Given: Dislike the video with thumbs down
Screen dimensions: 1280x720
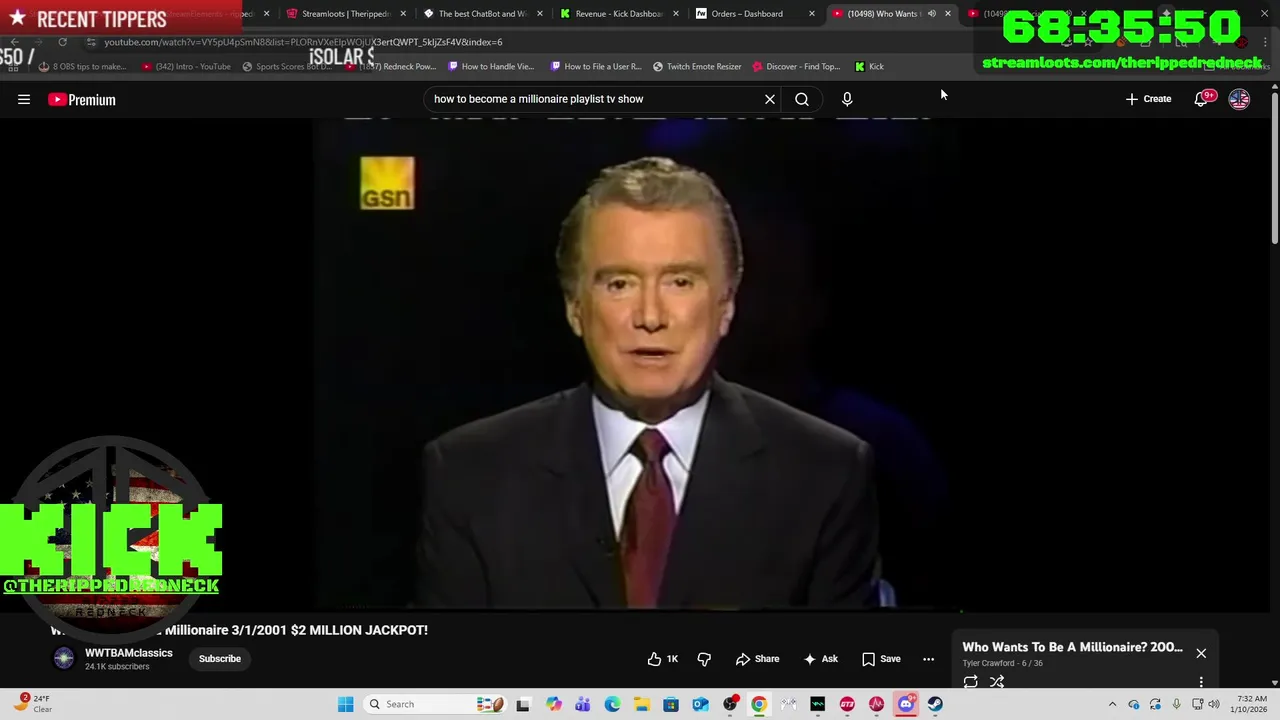Looking at the screenshot, I should (x=704, y=659).
